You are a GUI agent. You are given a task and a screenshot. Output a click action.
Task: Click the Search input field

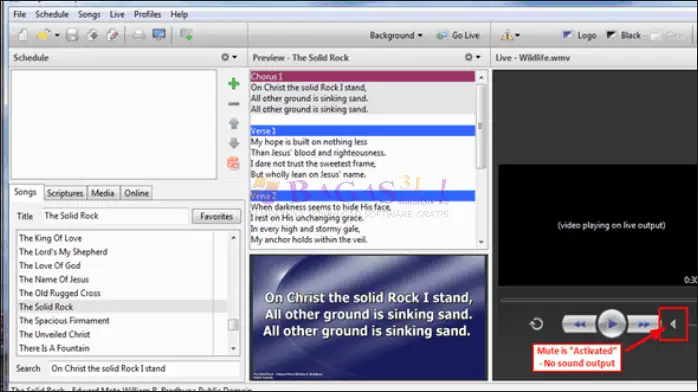[143, 368]
